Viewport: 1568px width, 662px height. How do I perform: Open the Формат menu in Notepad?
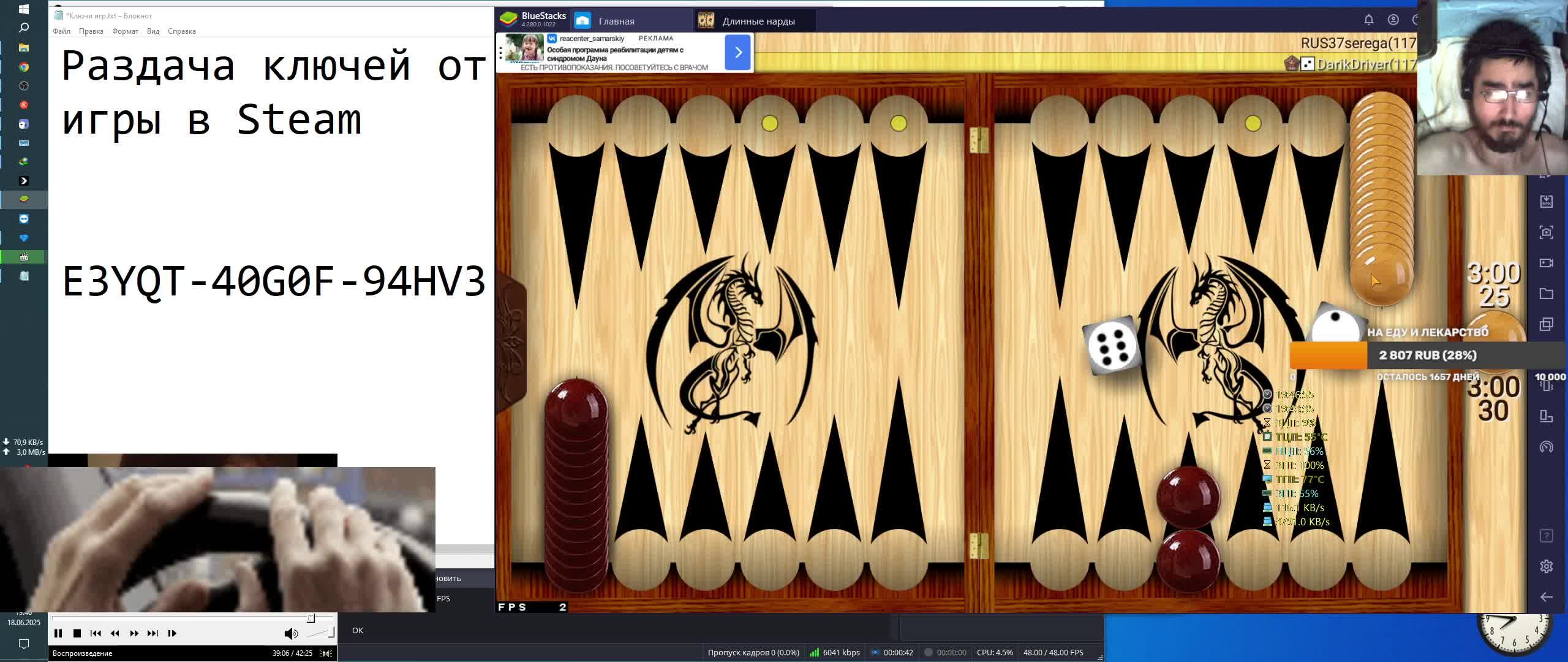tap(125, 31)
